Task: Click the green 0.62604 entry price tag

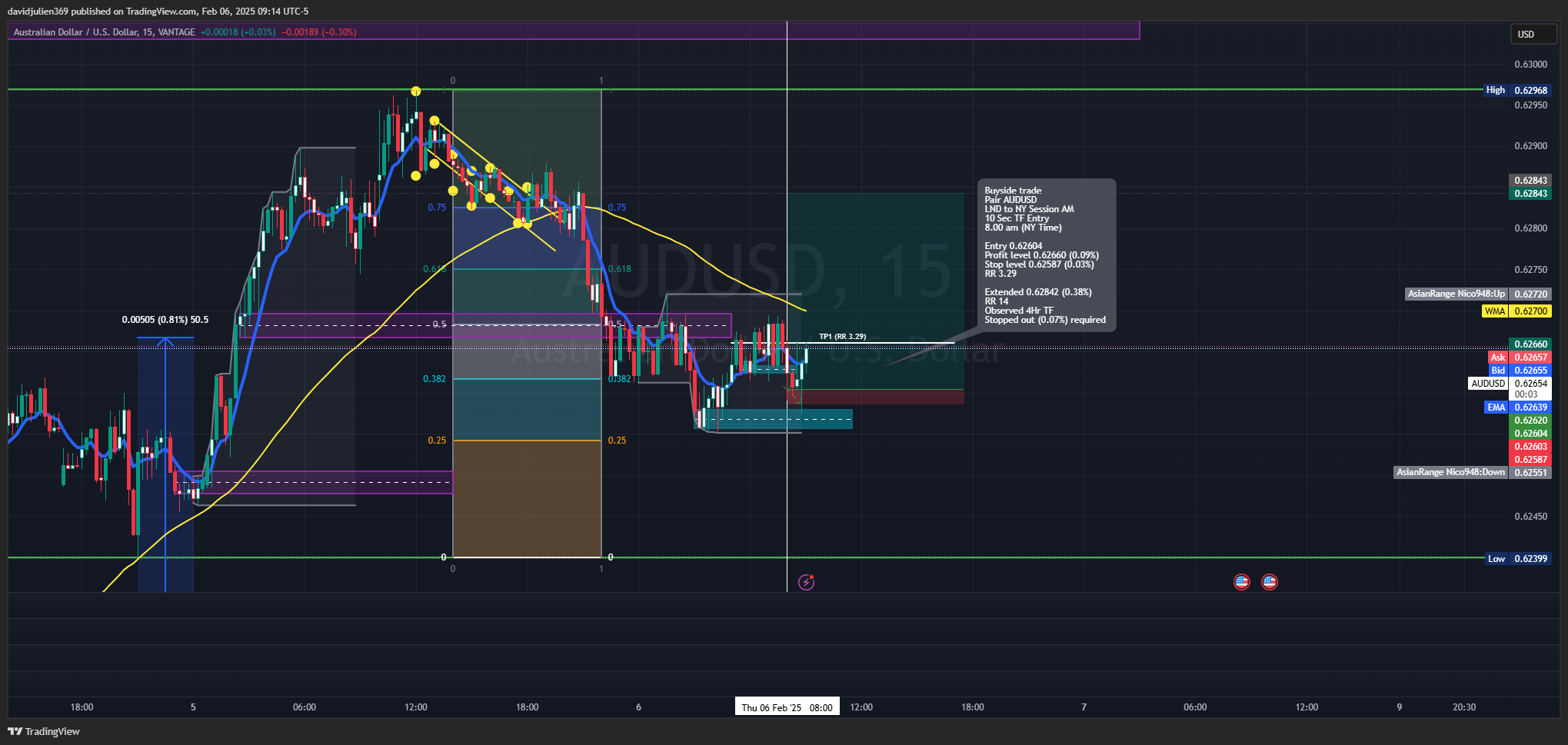Action: [x=1530, y=433]
